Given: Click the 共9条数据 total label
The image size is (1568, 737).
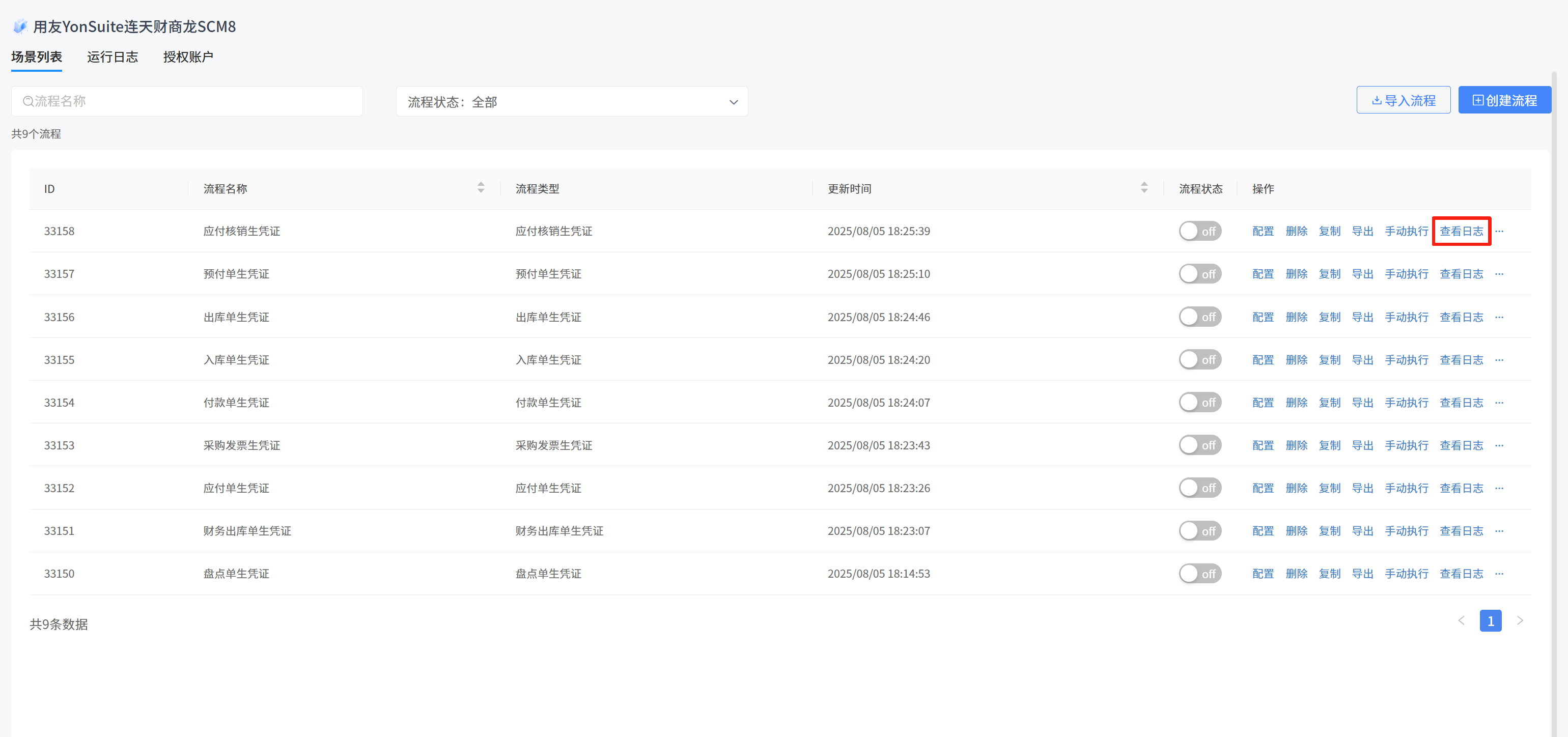Looking at the screenshot, I should (59, 625).
